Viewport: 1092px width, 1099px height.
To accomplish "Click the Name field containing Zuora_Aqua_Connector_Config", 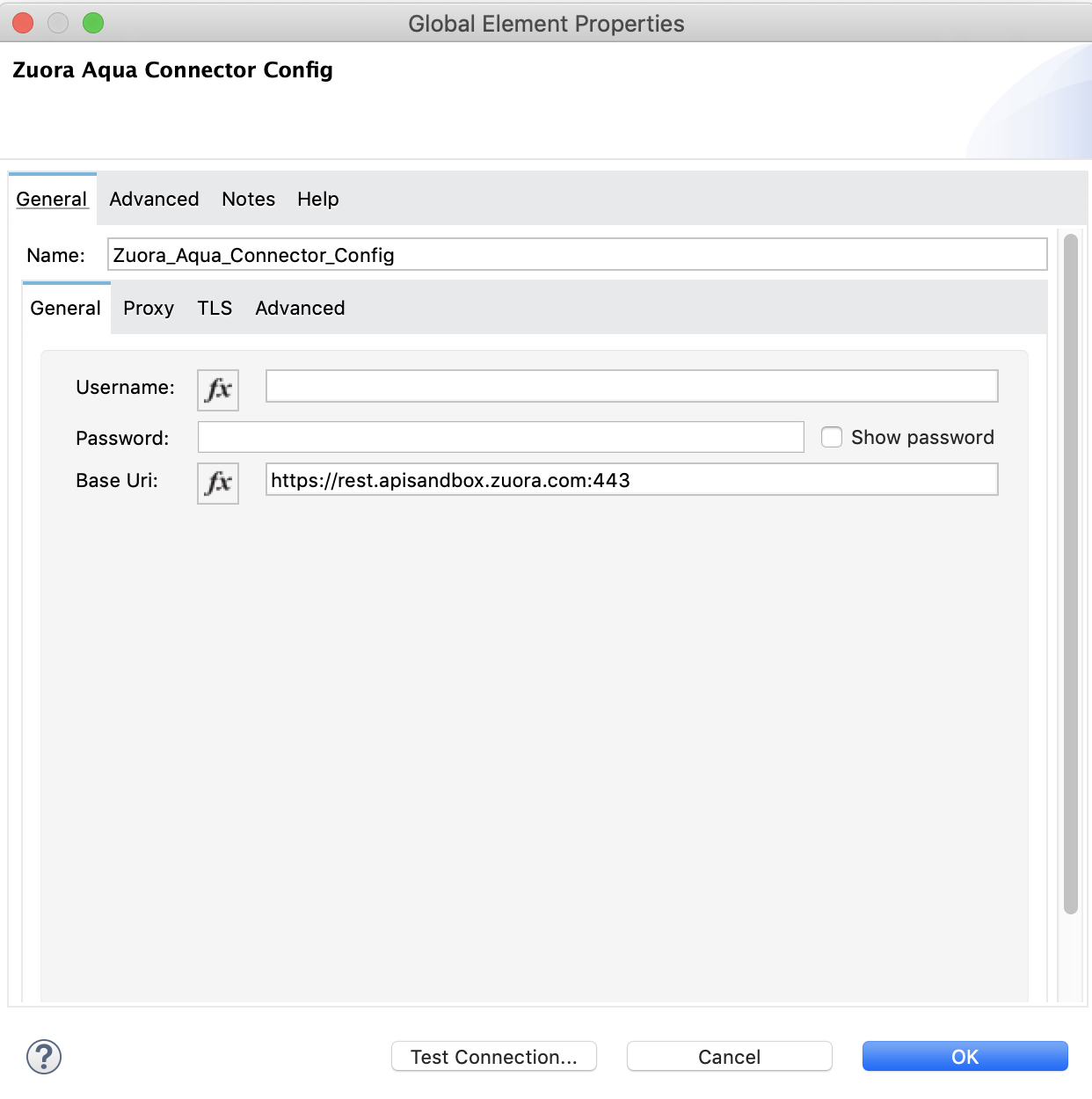I will 576,254.
